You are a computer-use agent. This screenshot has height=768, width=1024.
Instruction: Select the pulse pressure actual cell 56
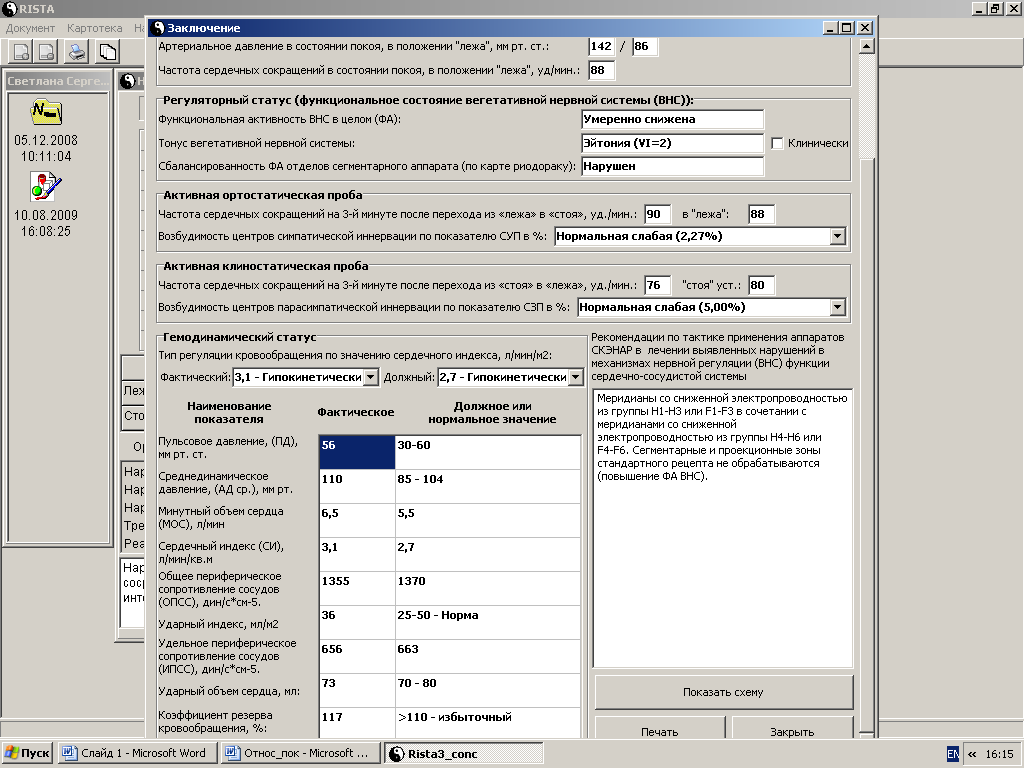[x=357, y=452]
